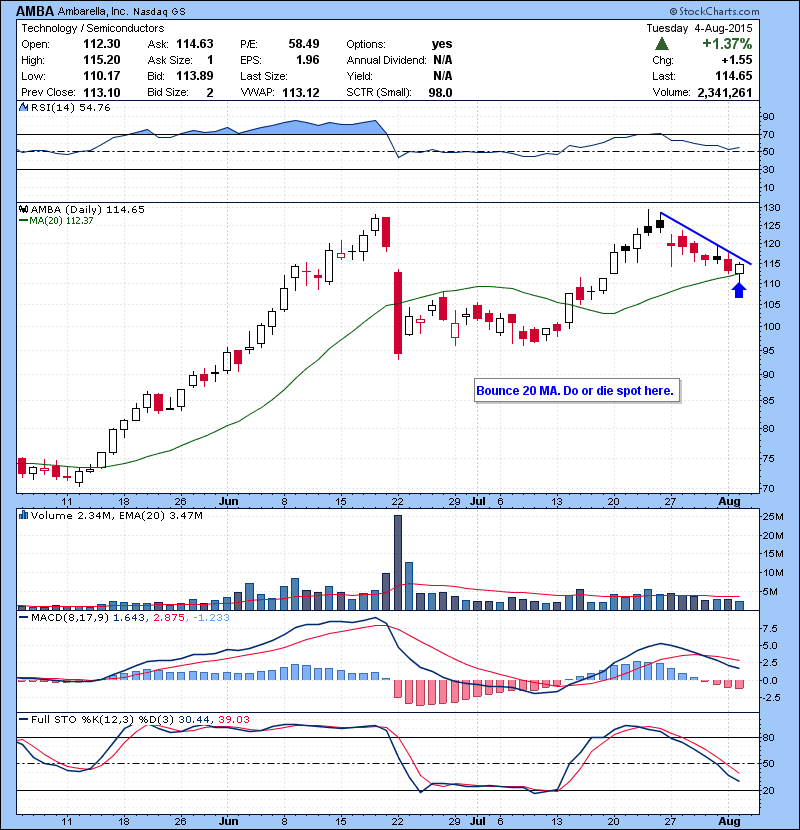Click the Nasdaq GS exchange label
Screen dimensions: 800x830
(x=159, y=12)
